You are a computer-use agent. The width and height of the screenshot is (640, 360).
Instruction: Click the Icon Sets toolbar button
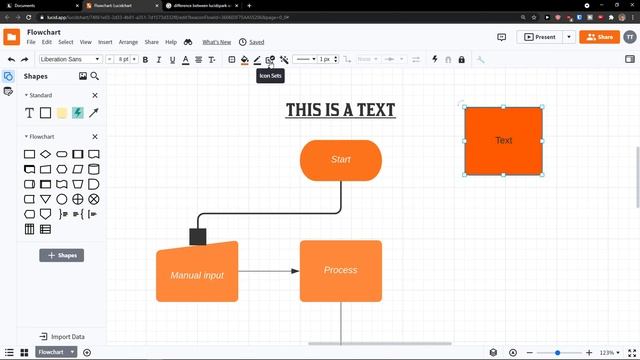point(270,60)
